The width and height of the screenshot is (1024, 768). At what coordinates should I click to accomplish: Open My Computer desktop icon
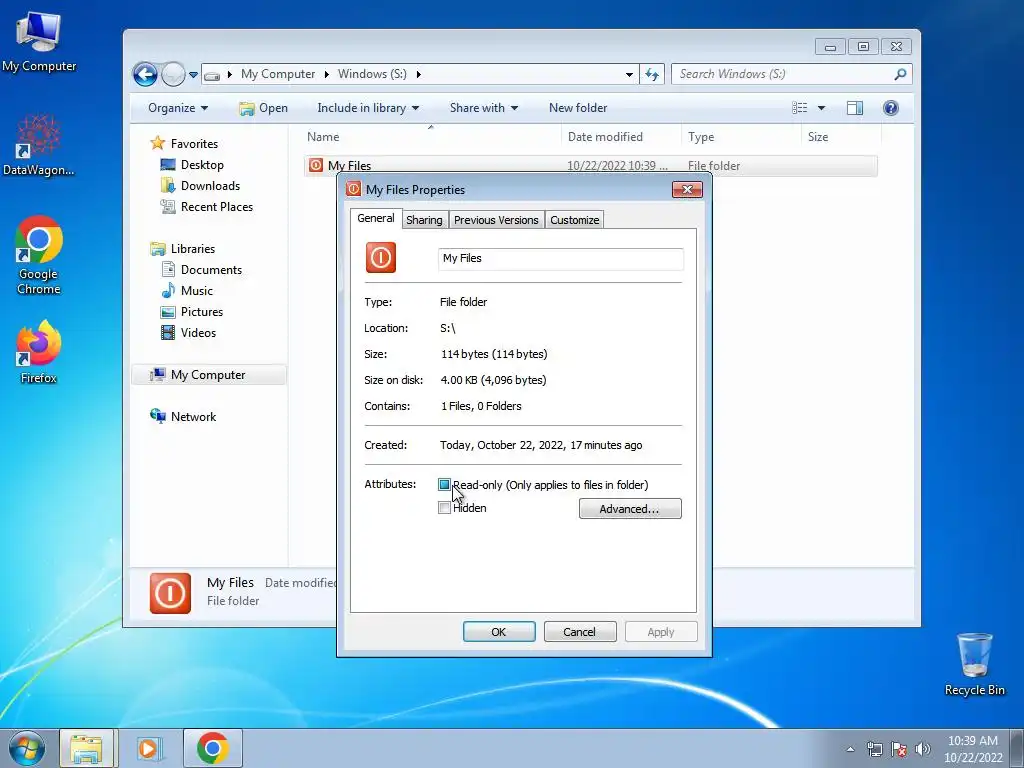39,41
